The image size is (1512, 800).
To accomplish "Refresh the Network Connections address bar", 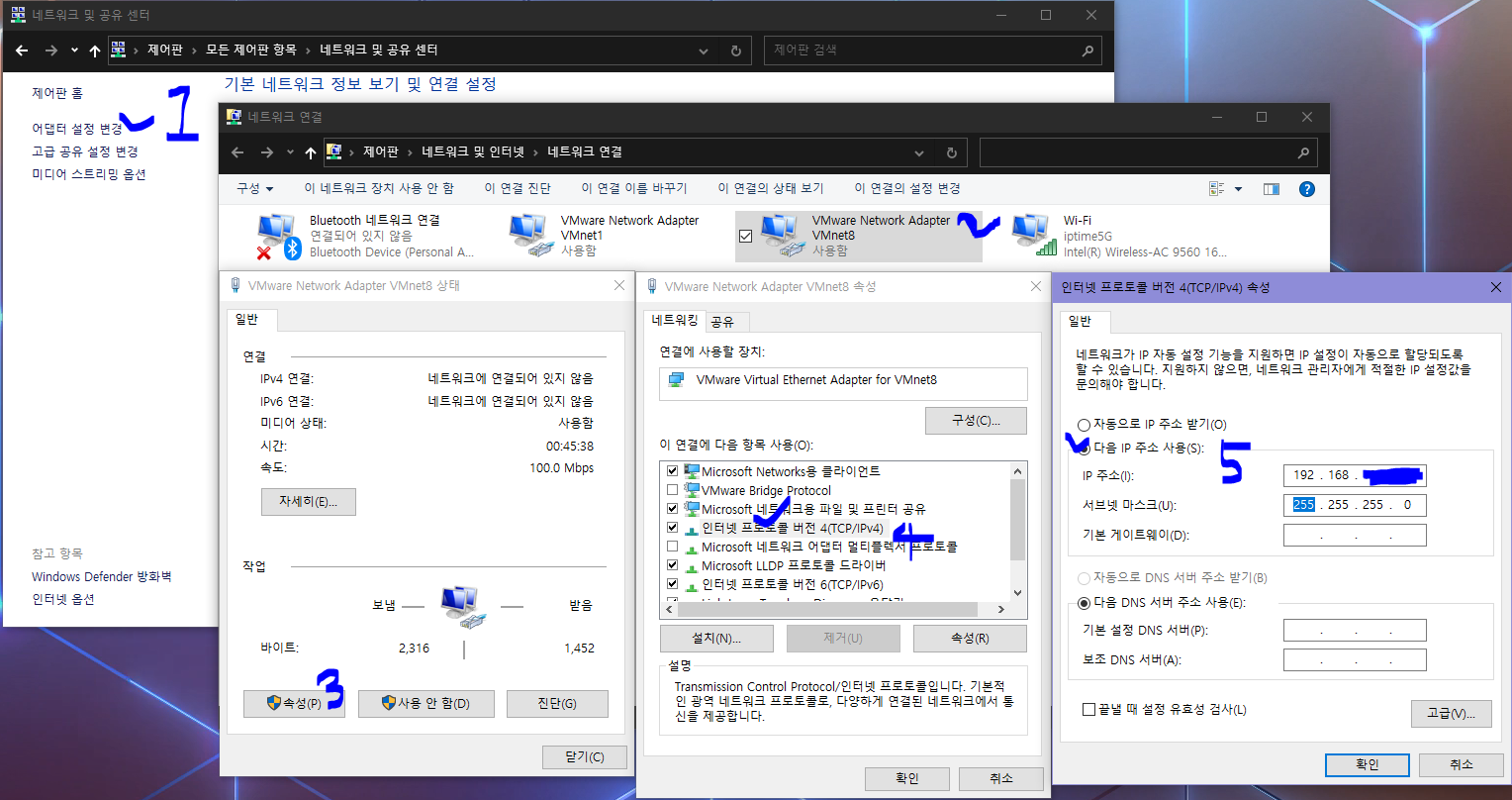I will (951, 152).
